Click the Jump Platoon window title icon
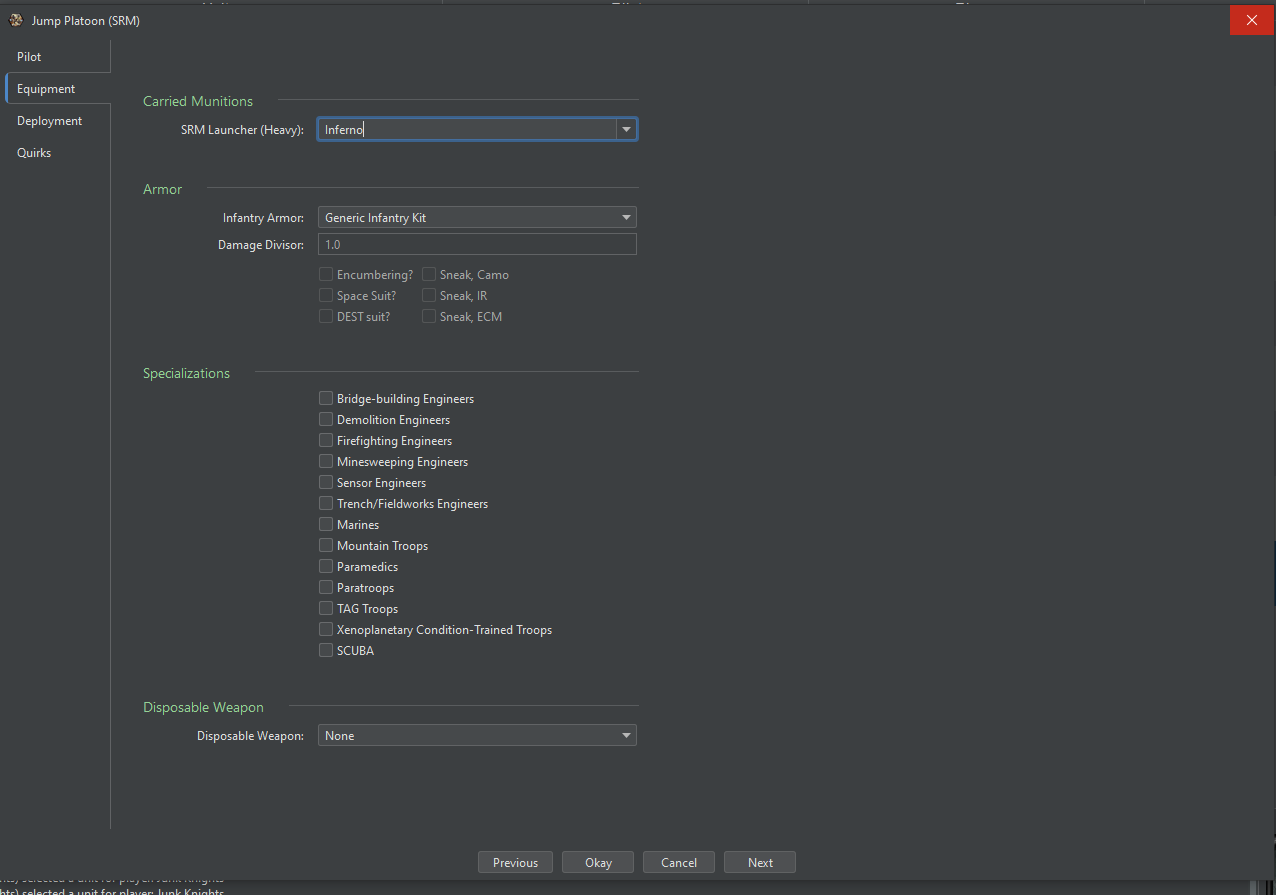This screenshot has height=895, width=1276. 16,20
